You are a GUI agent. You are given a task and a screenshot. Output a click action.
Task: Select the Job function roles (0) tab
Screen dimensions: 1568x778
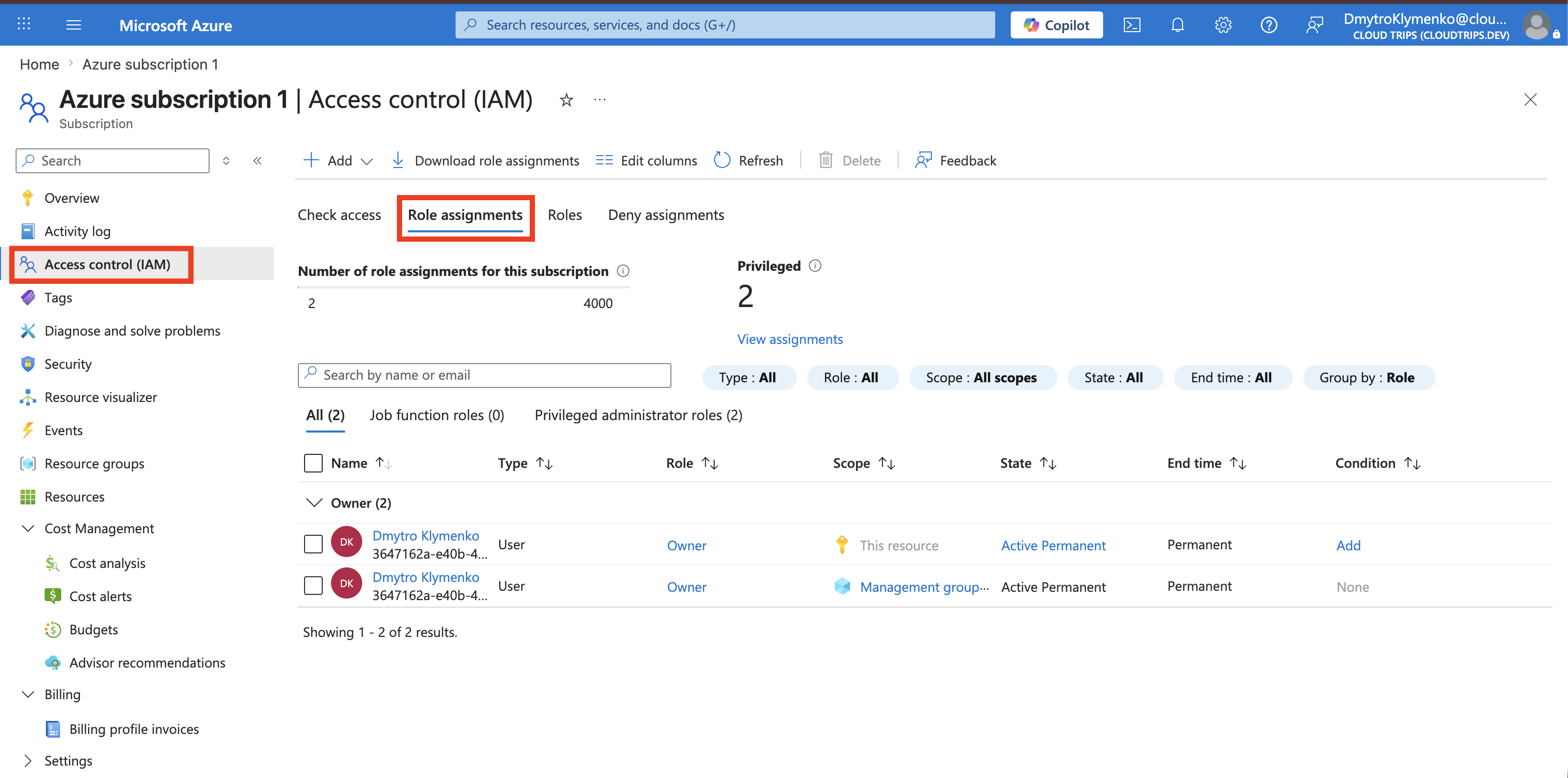tap(437, 415)
